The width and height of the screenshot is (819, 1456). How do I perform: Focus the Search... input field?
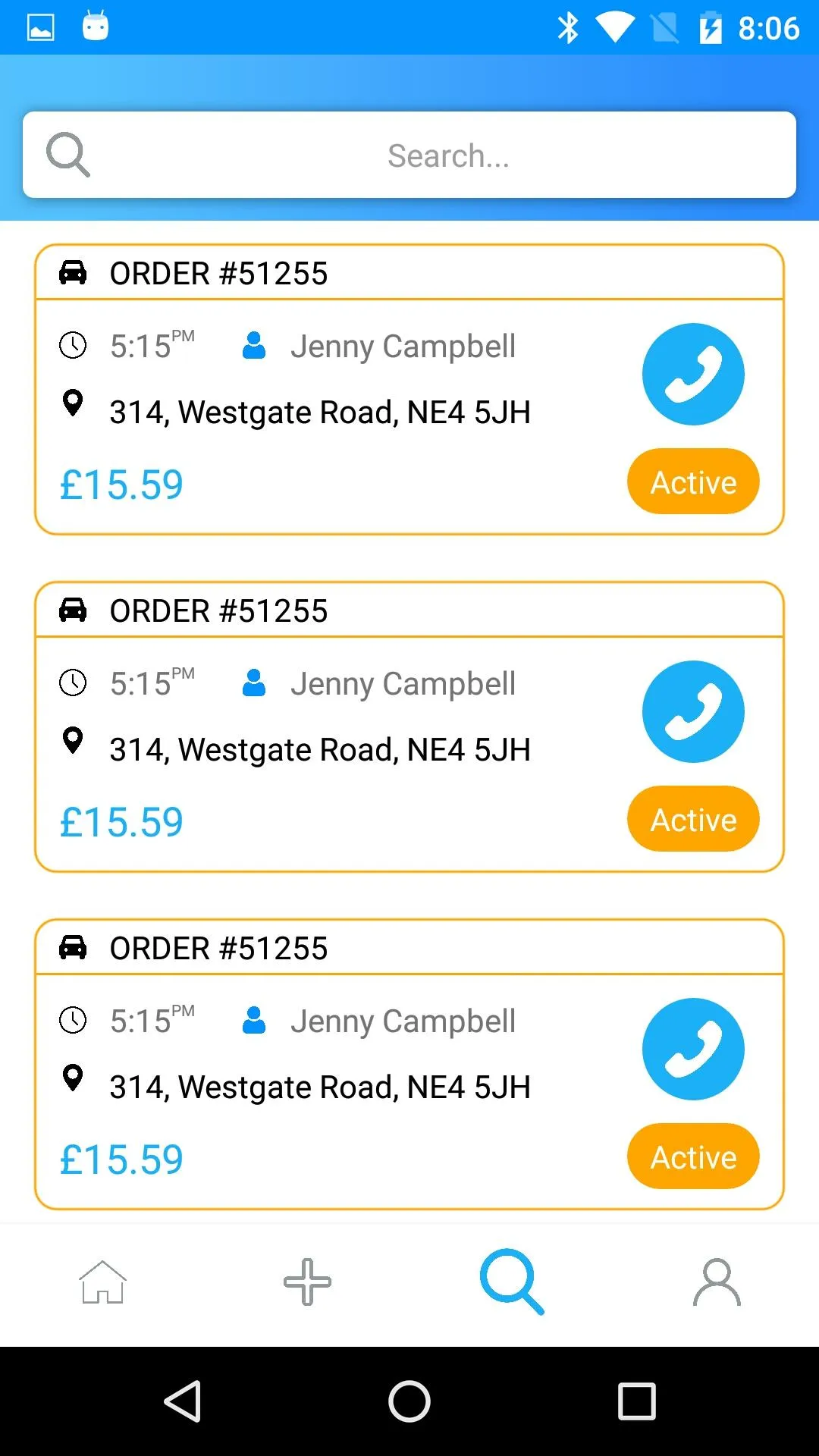447,155
